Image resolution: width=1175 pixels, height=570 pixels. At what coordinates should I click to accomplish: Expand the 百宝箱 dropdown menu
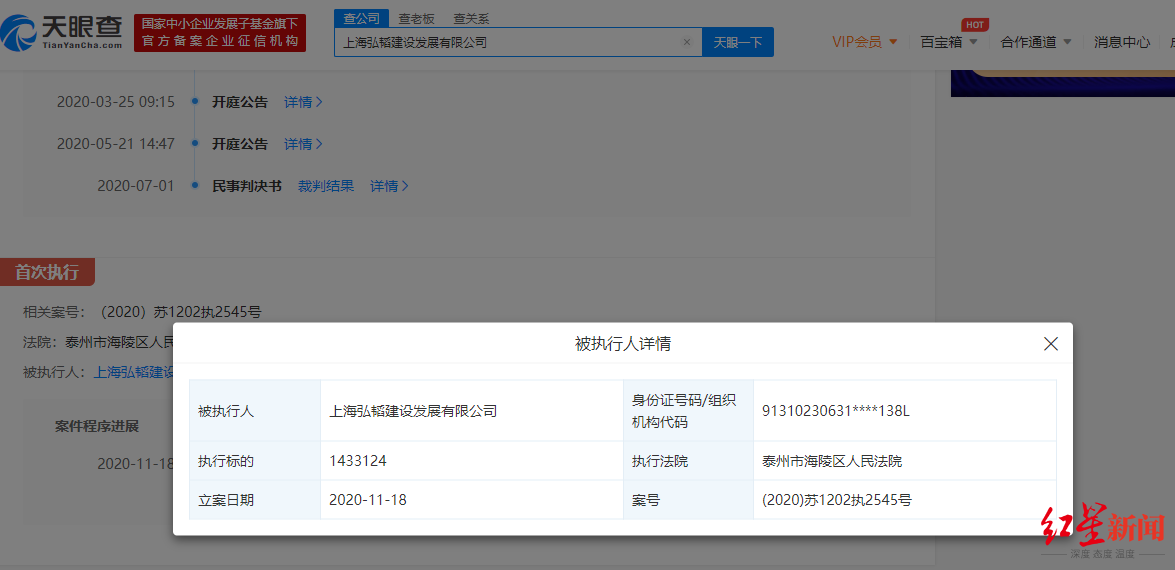coord(949,42)
